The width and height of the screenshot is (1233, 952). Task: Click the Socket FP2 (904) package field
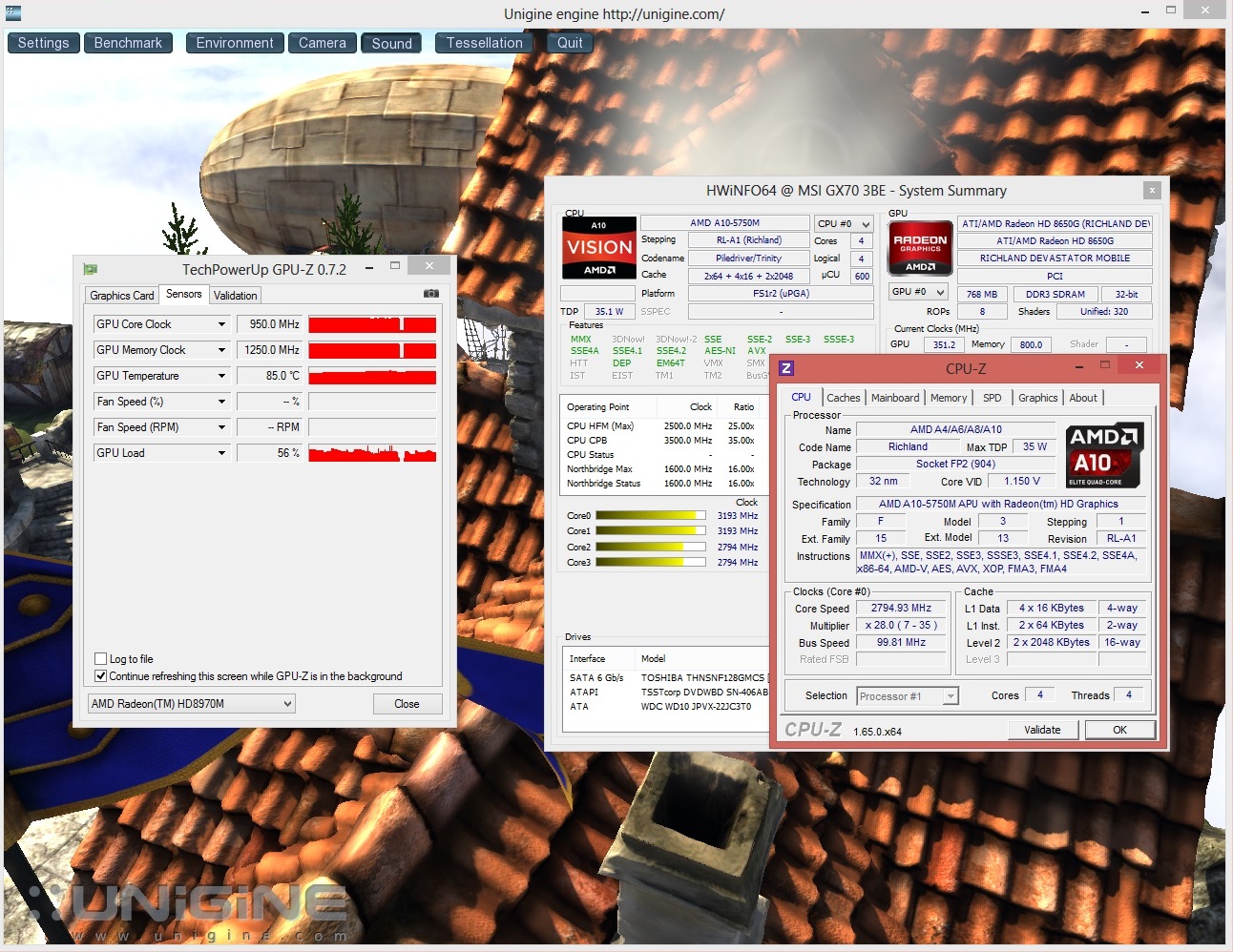point(955,464)
